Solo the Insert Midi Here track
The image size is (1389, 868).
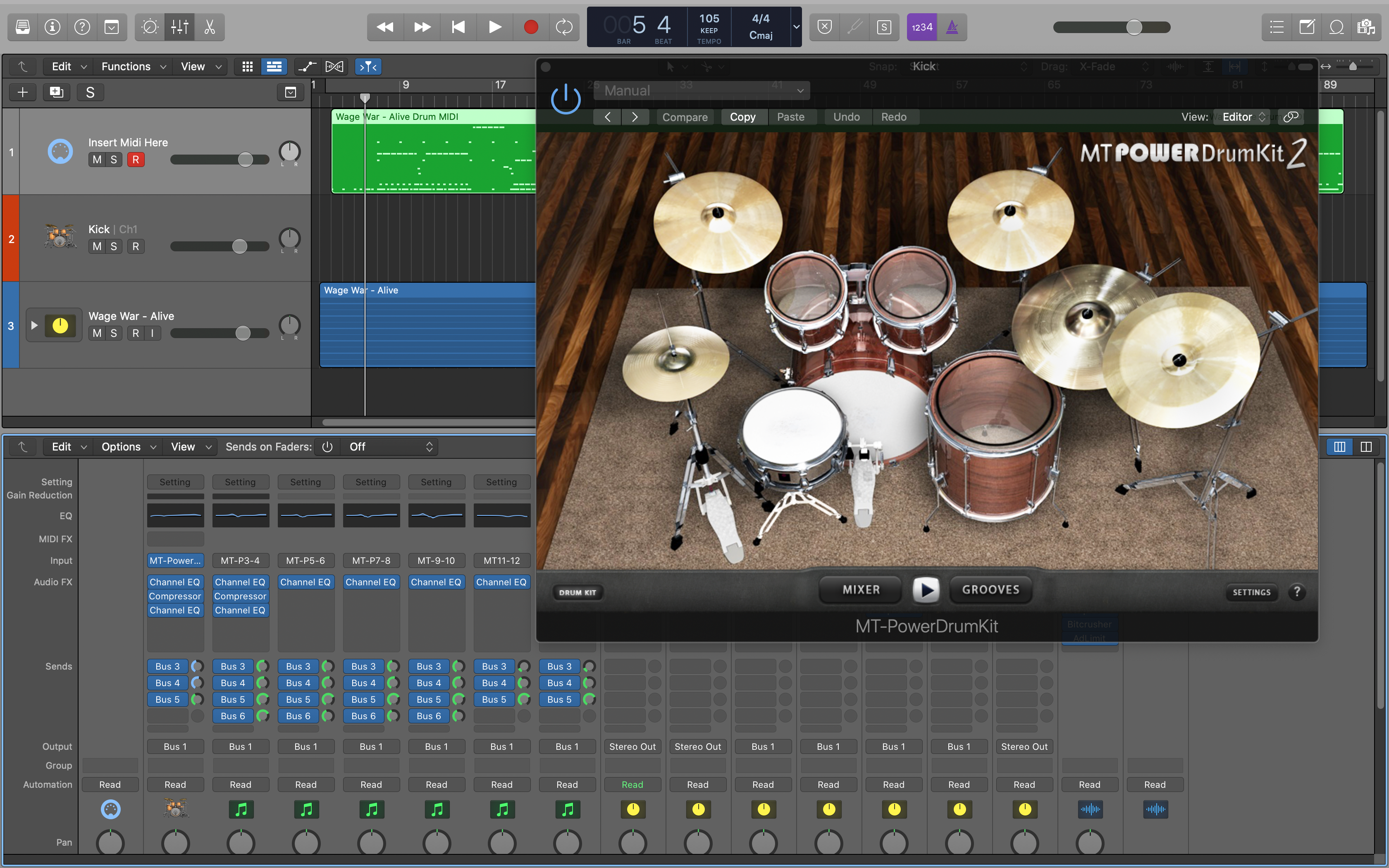tap(114, 160)
